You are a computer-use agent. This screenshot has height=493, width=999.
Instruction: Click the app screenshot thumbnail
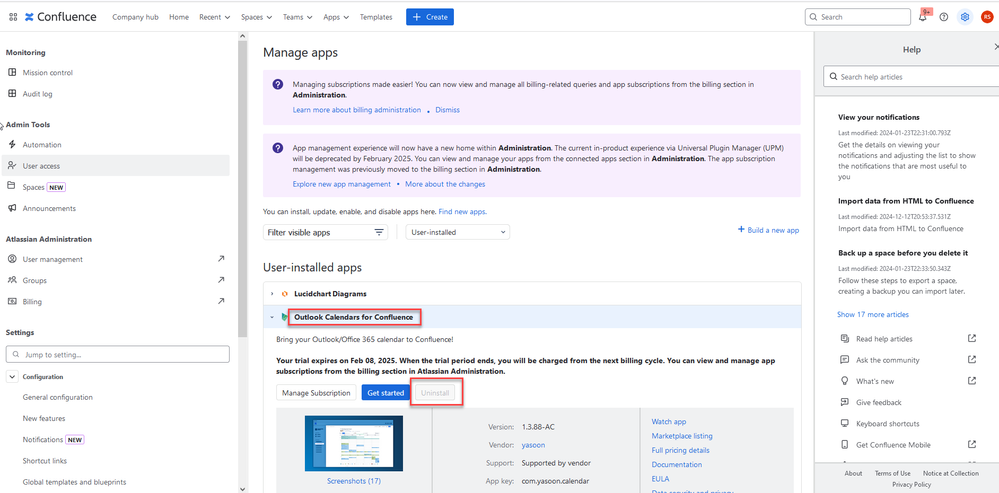pos(354,443)
